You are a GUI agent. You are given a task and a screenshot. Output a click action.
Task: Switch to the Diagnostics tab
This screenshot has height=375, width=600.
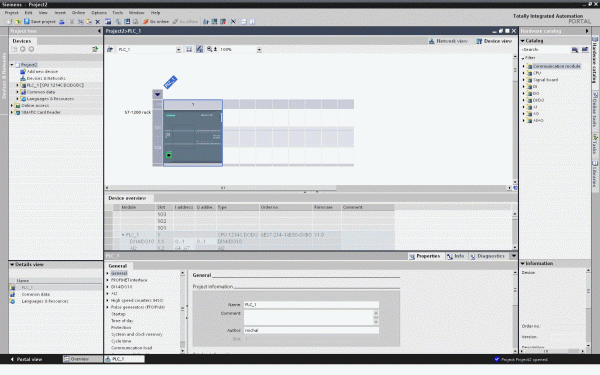pyautogui.click(x=488, y=256)
